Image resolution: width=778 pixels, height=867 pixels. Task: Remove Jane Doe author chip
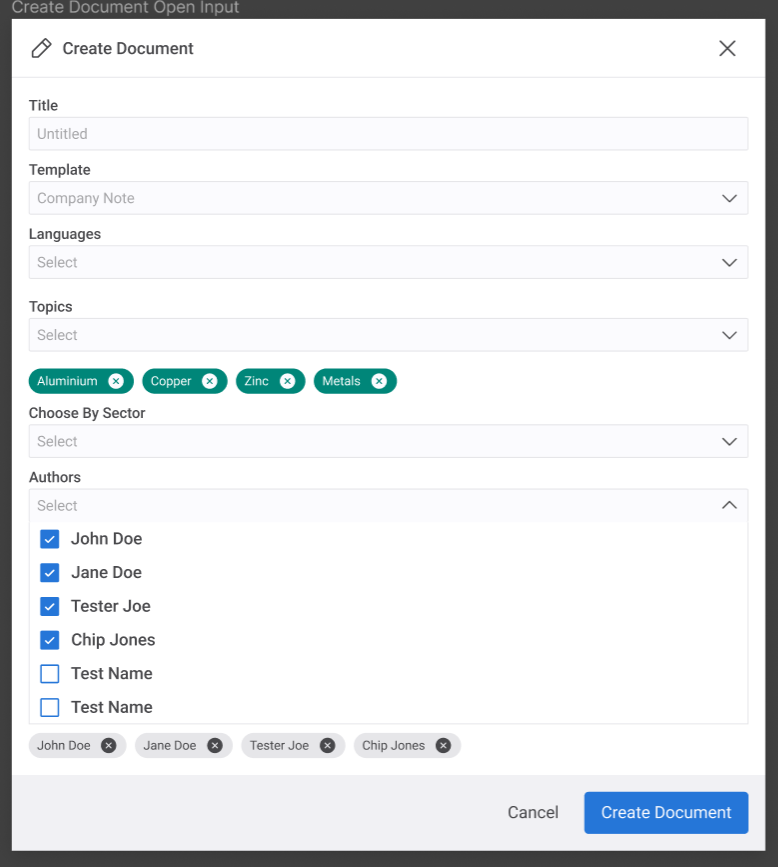(x=215, y=745)
